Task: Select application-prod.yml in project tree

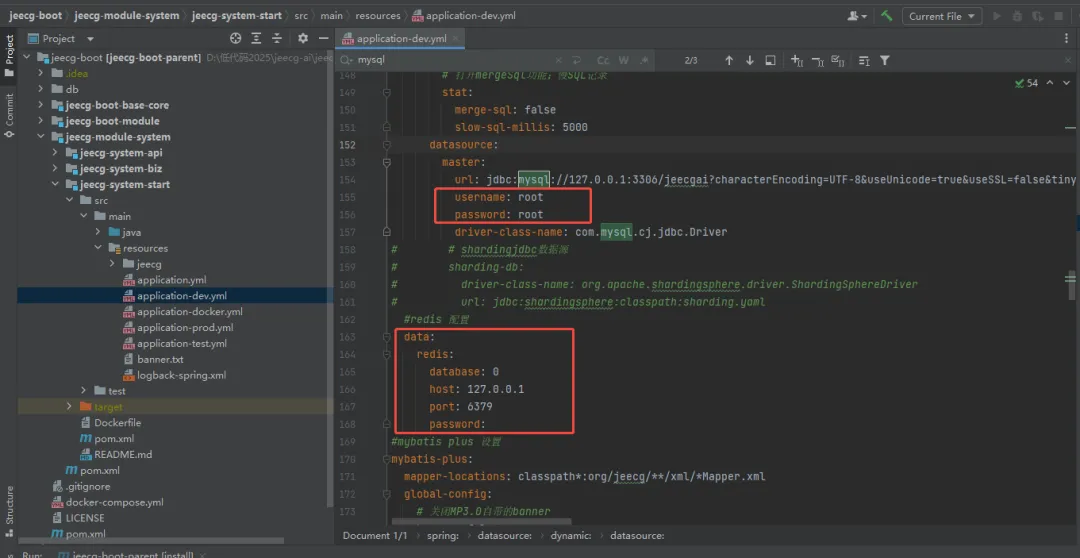Action: [185, 327]
